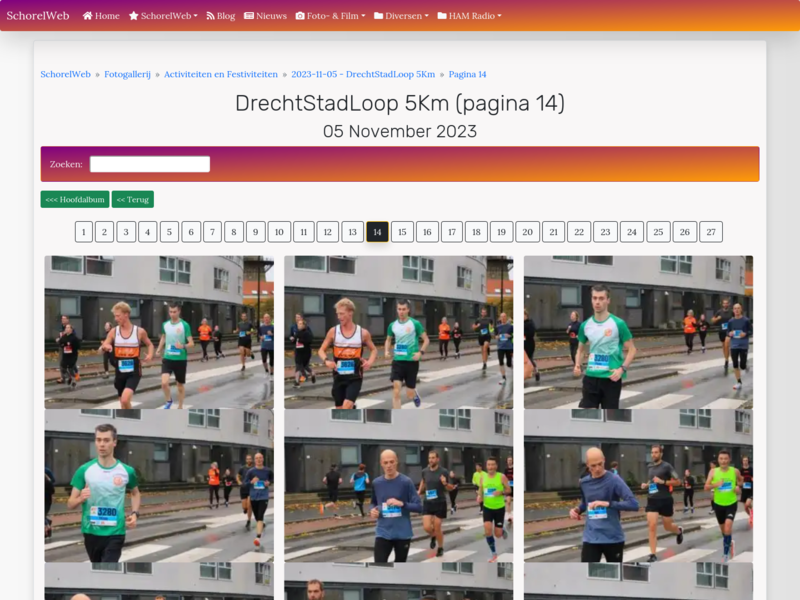The width and height of the screenshot is (800, 600).
Task: Click the Pagina 14 breadcrumb link
Action: point(467,74)
